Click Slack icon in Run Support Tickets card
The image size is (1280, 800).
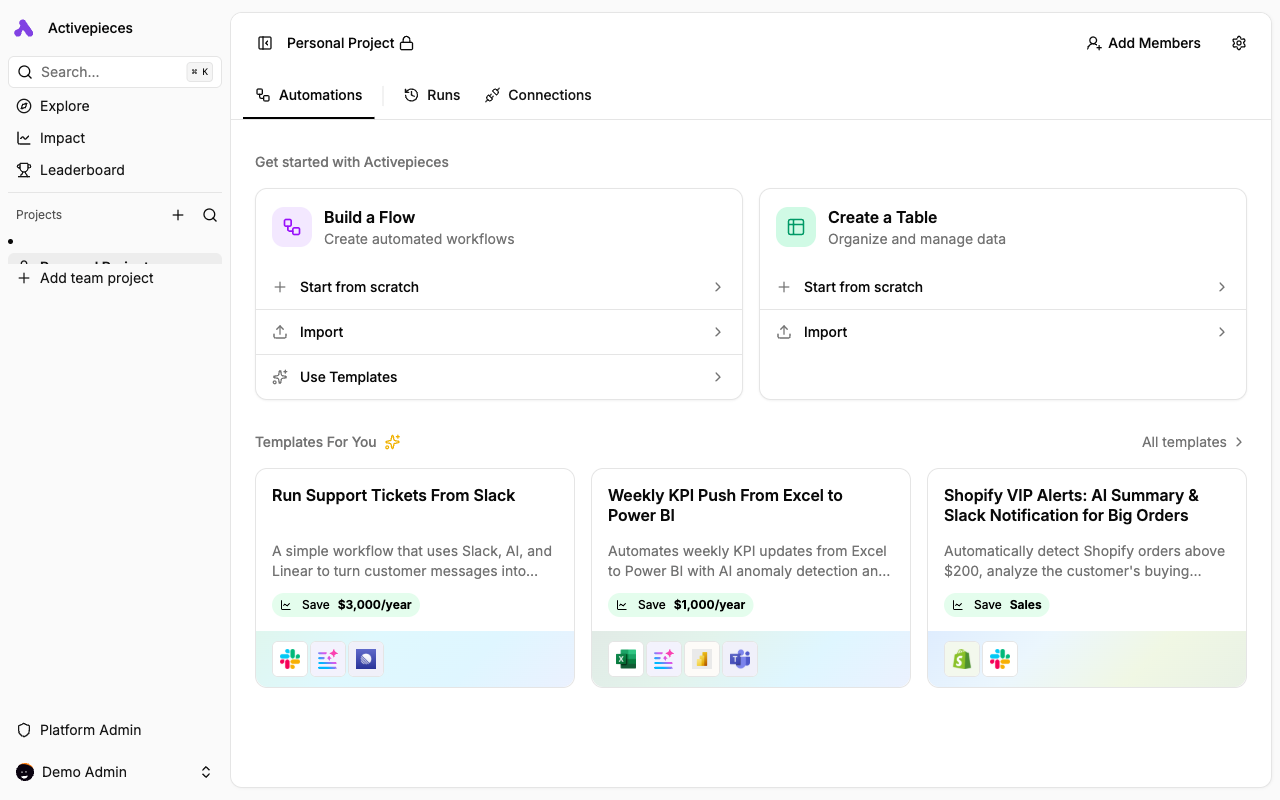(x=290, y=659)
